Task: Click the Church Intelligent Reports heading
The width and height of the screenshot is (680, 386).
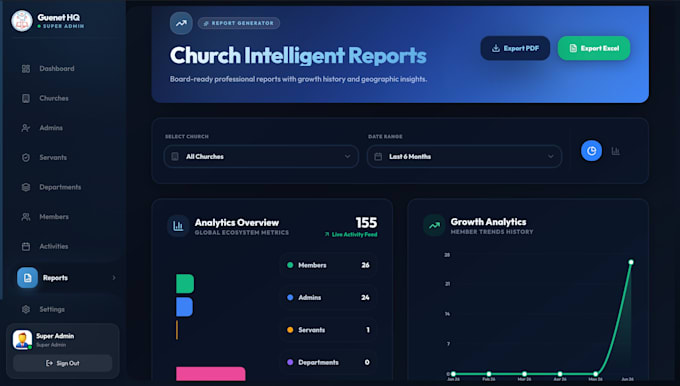Action: 298,56
